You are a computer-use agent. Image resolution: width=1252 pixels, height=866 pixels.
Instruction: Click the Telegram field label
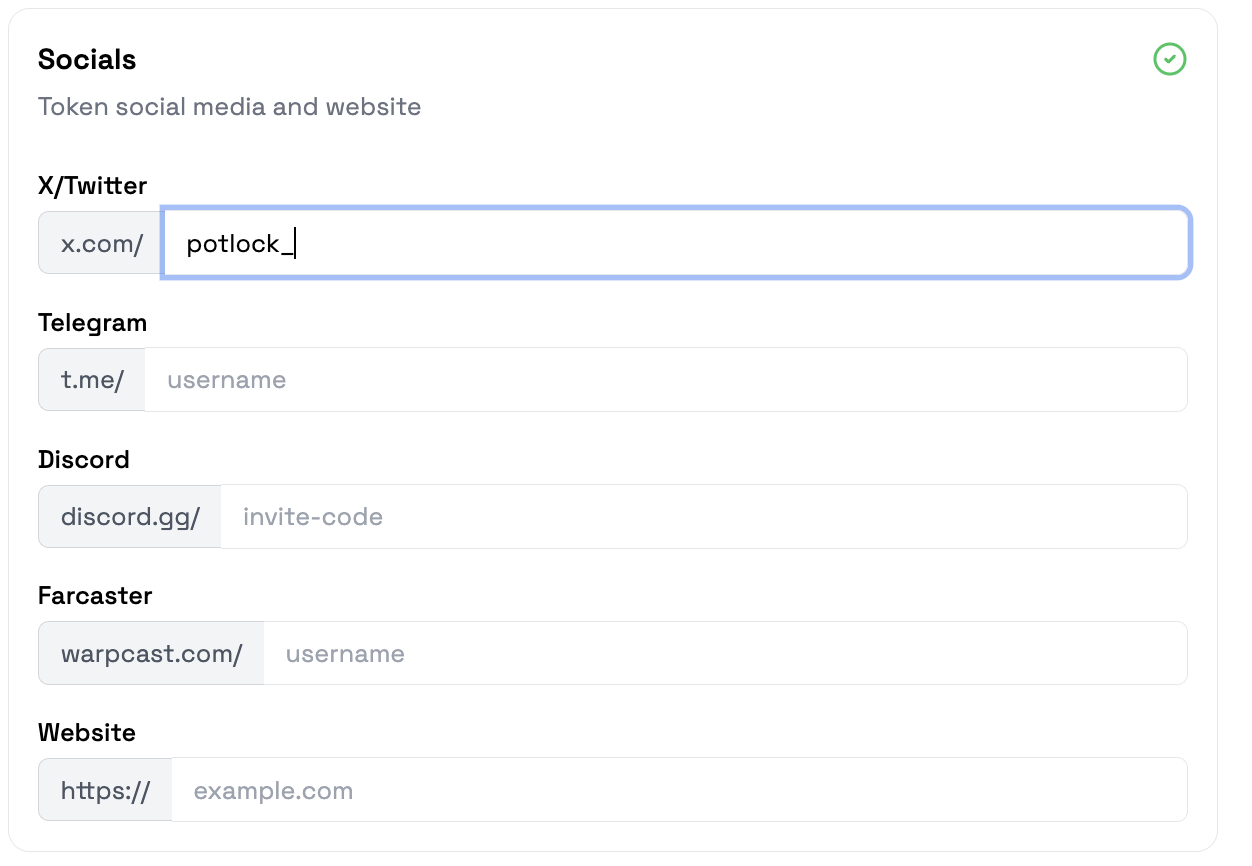coord(92,323)
